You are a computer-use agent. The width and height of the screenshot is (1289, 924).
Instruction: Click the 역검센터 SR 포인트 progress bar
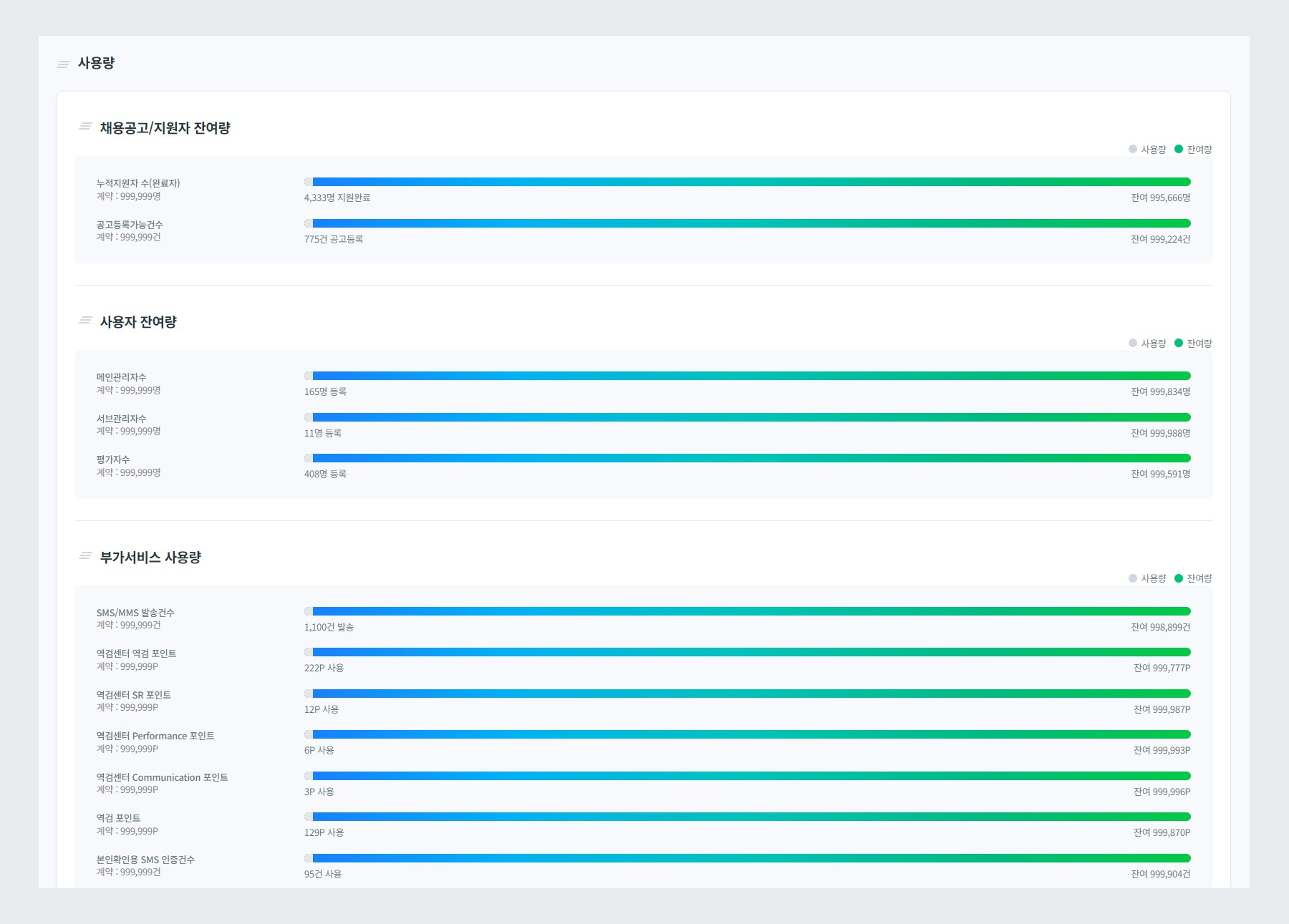coord(748,694)
